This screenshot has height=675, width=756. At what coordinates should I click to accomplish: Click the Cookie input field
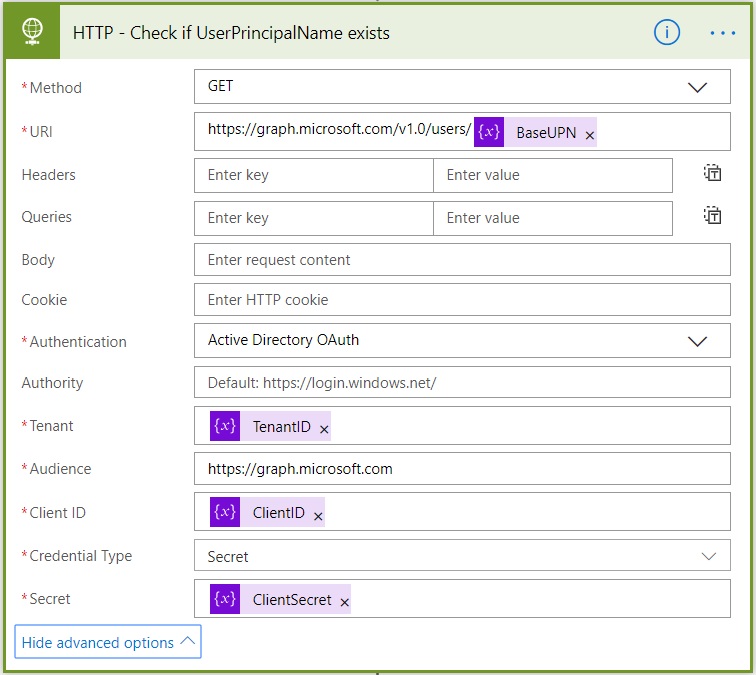[x=462, y=300]
